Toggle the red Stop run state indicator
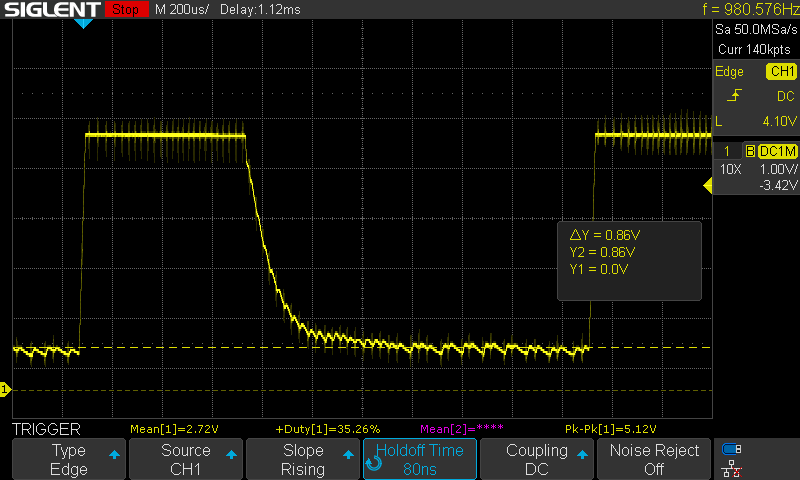 [125, 9]
